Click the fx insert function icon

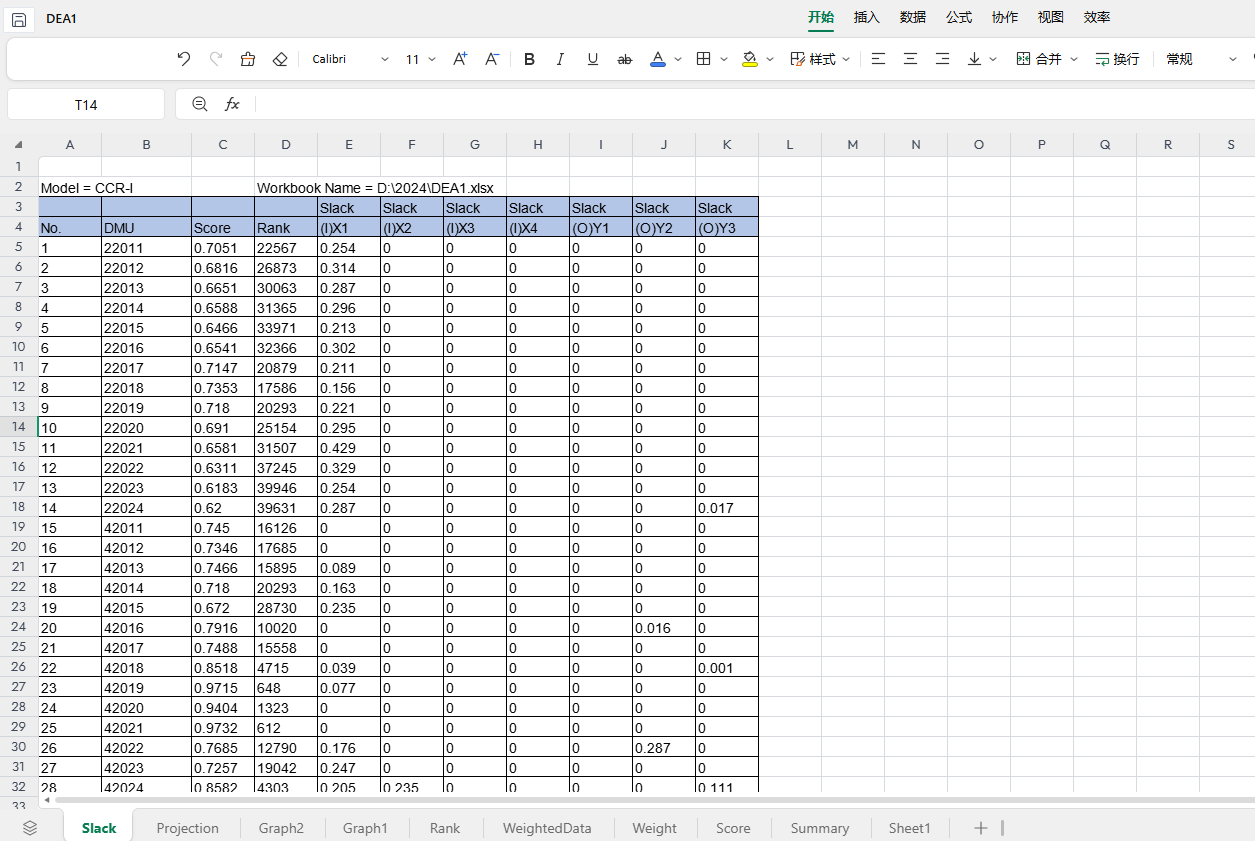232,104
